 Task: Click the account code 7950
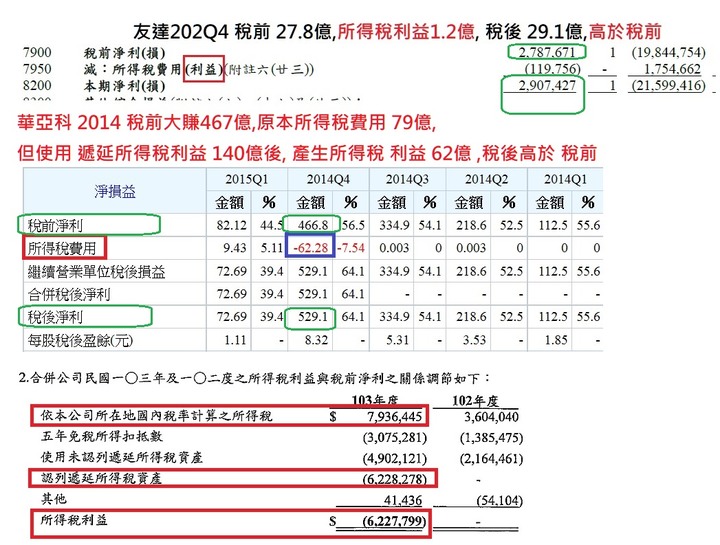point(37,69)
